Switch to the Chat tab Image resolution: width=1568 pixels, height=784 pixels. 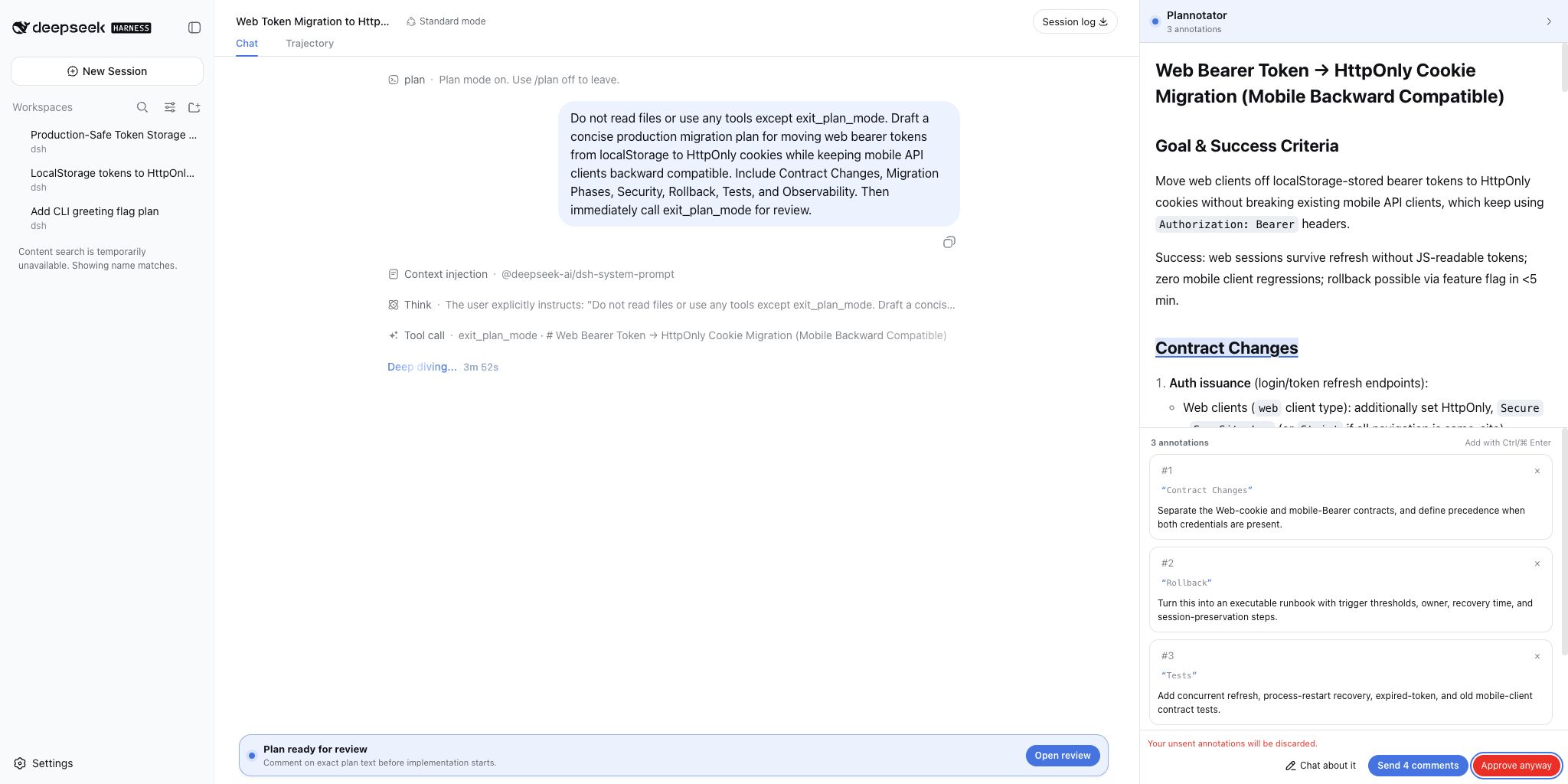click(247, 44)
